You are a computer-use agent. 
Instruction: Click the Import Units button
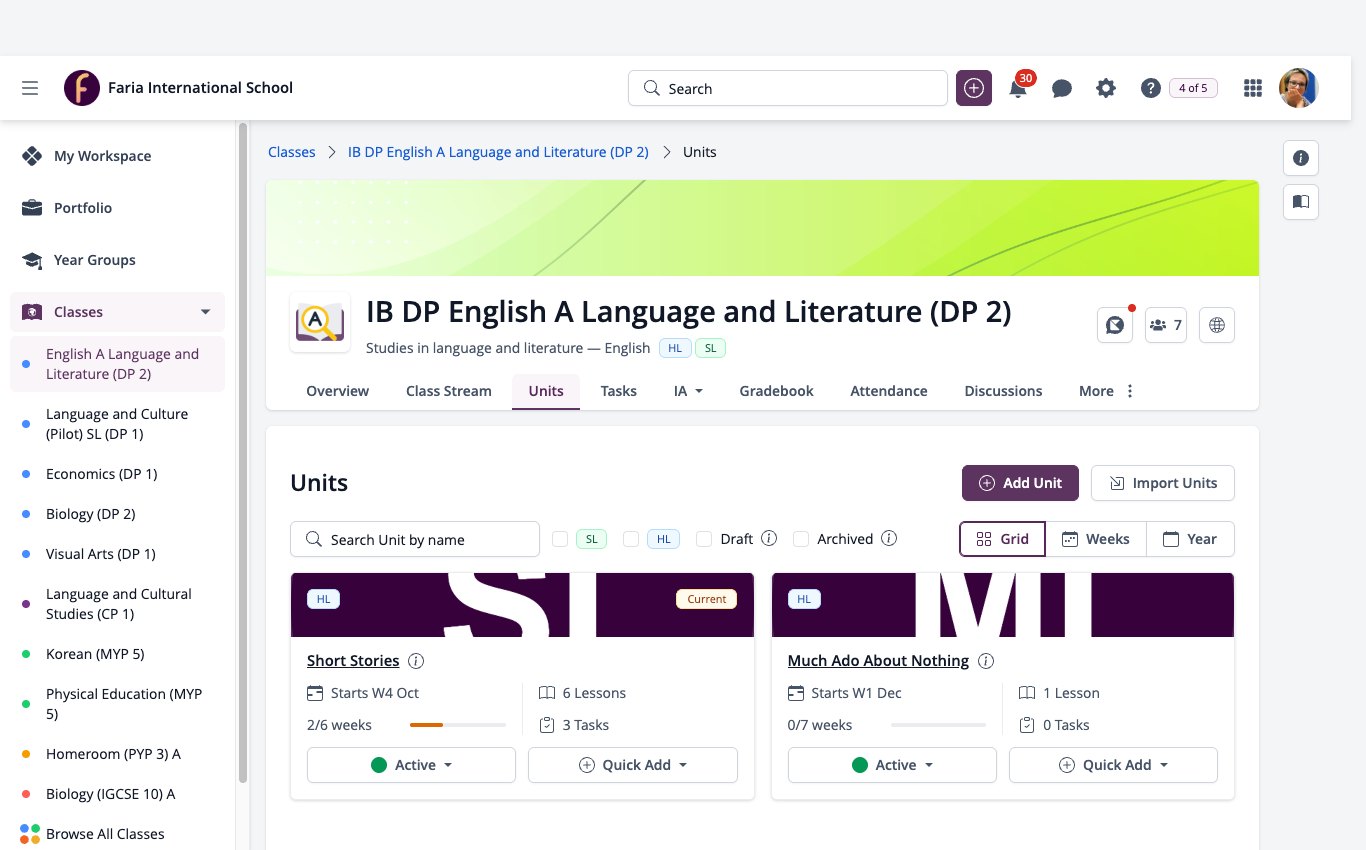(x=1163, y=483)
